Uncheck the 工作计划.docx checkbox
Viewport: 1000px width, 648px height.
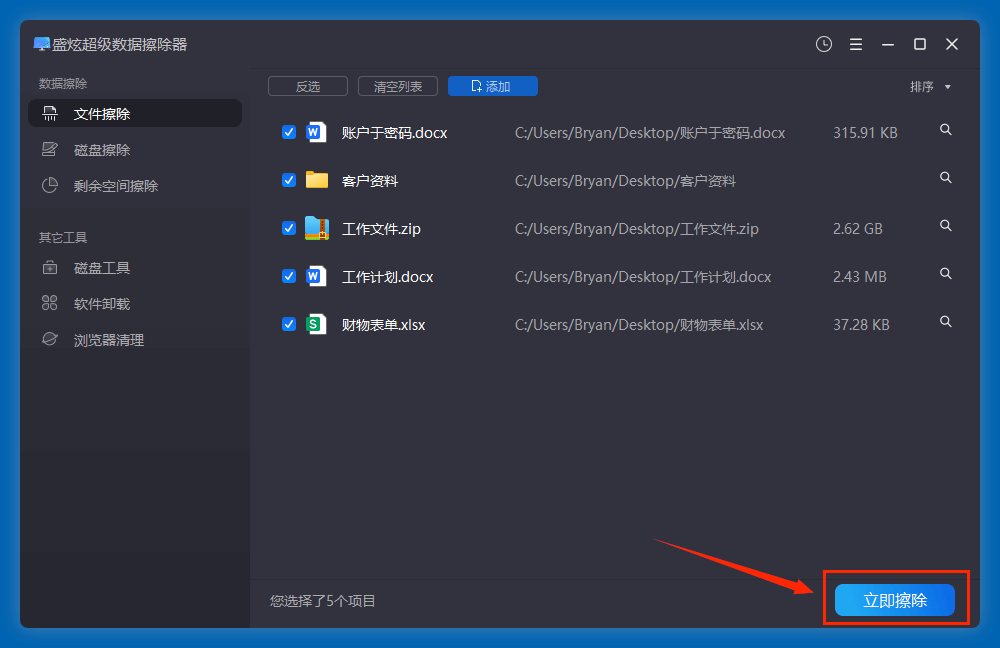pos(289,276)
